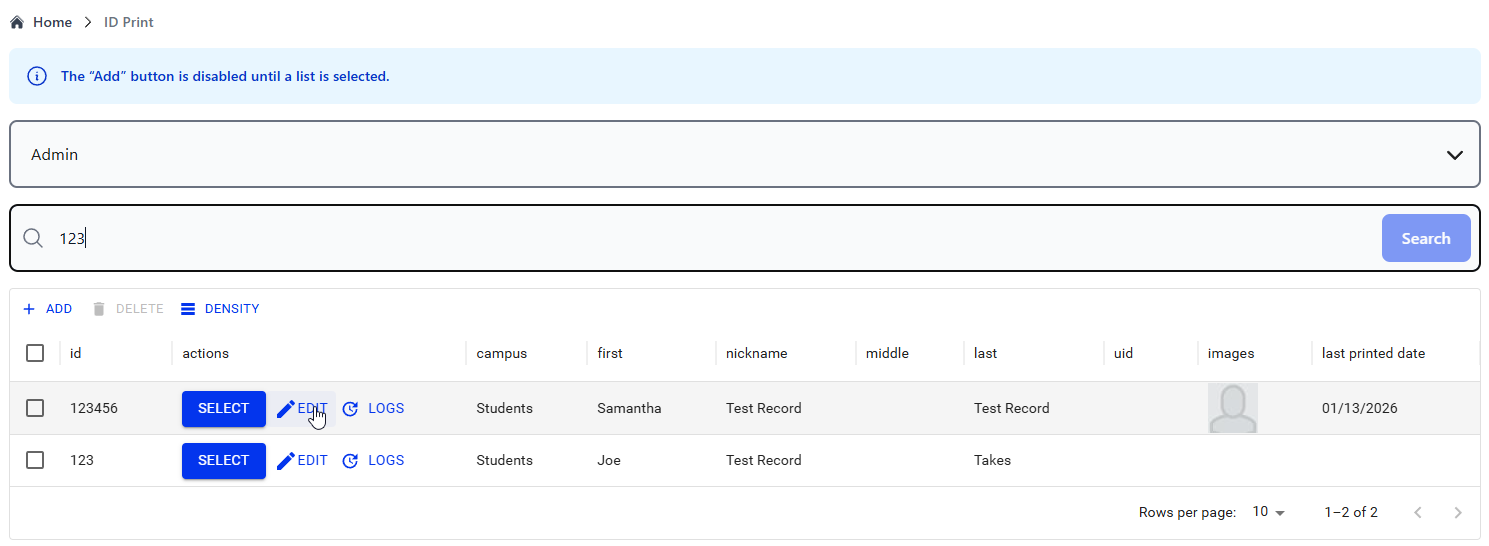Image resolution: width=1489 pixels, height=546 pixels.
Task: Click the ID Print breadcrumb item
Action: [129, 22]
